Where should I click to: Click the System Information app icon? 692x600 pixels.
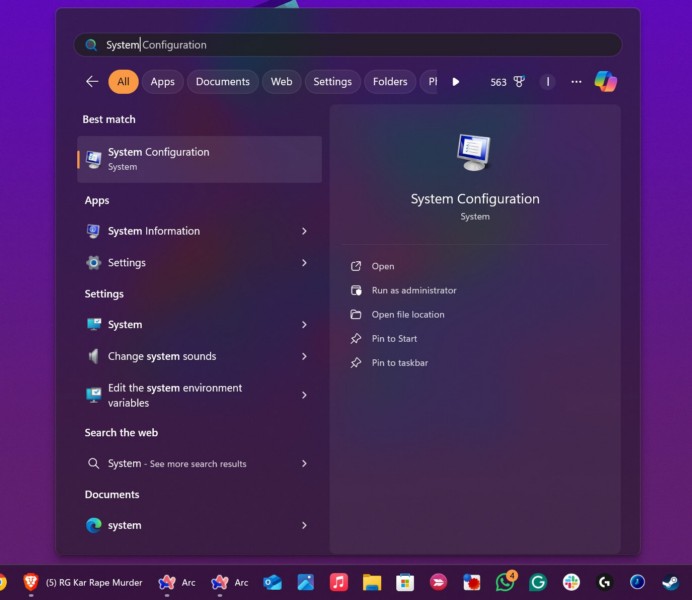click(x=93, y=231)
